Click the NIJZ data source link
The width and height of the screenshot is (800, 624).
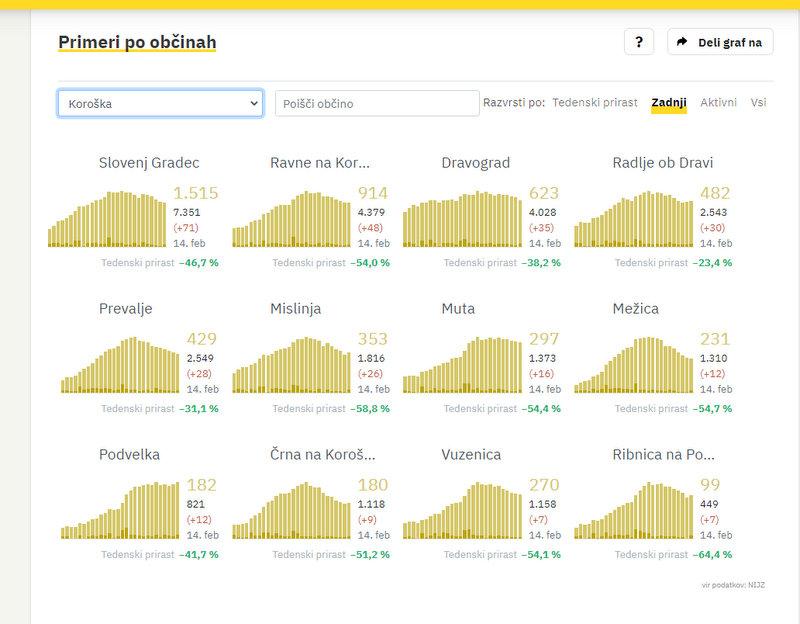[x=755, y=585]
